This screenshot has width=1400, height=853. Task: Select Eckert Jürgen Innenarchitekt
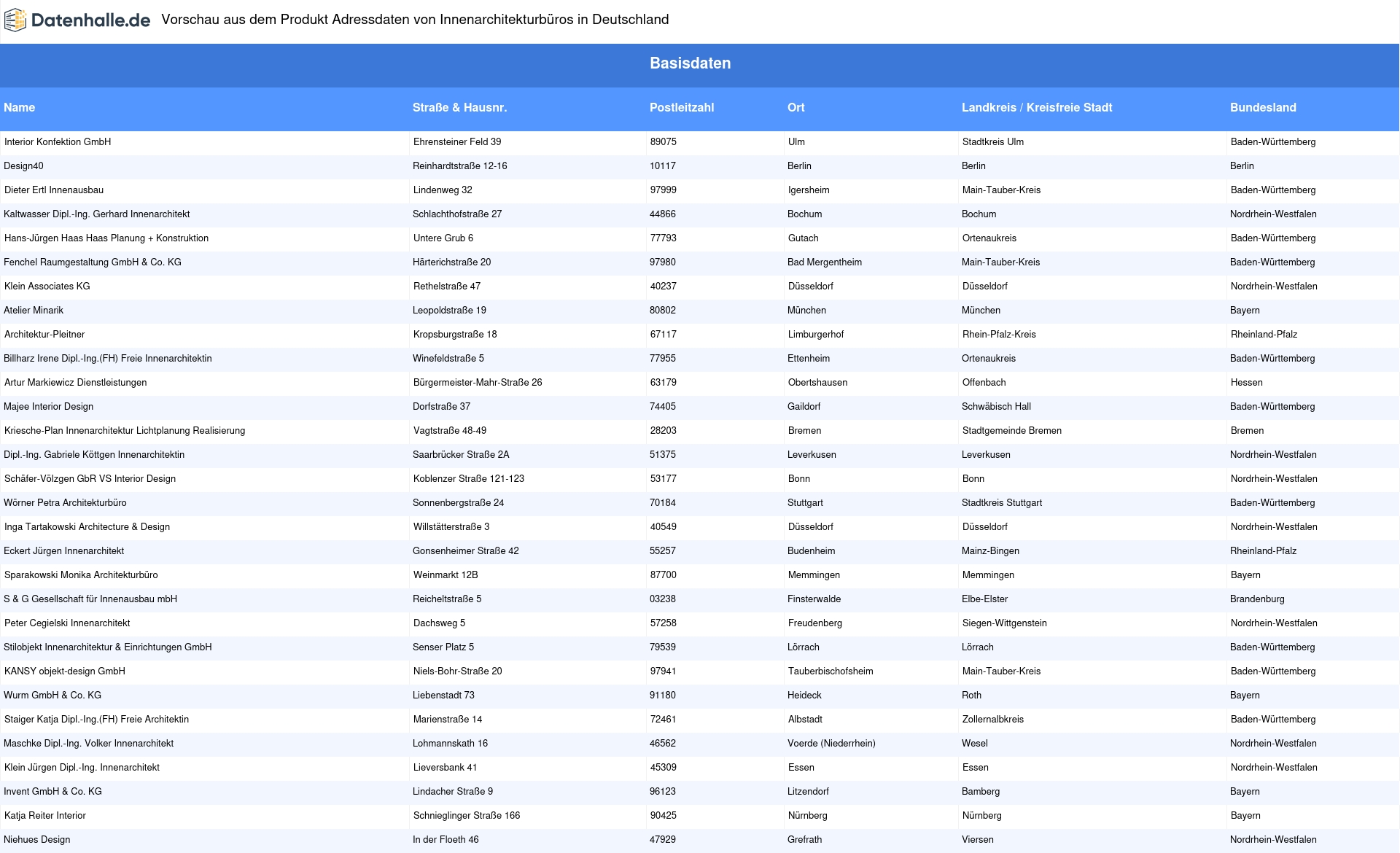[63, 551]
